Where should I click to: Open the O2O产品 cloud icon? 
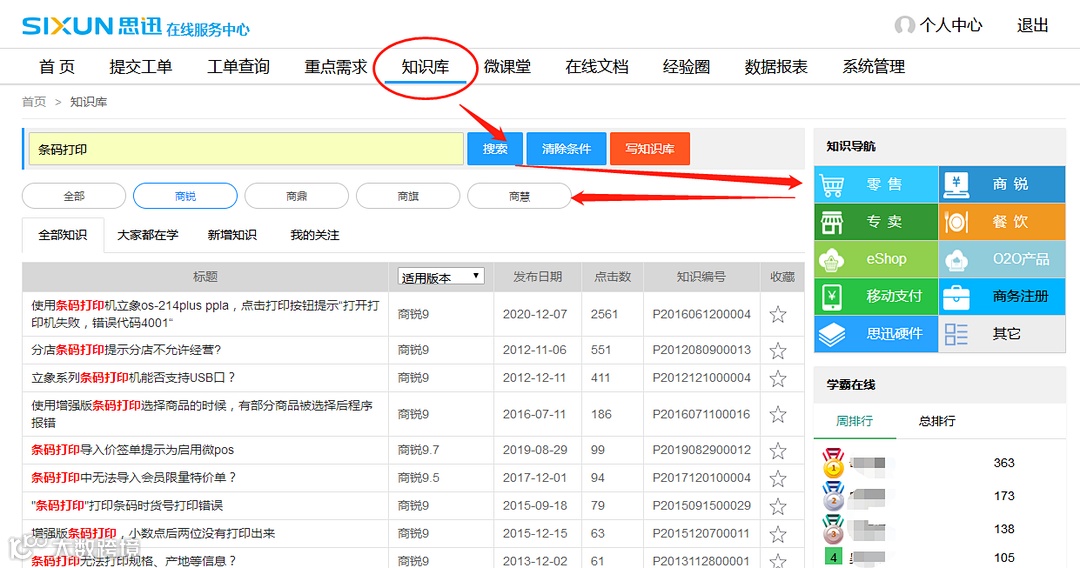[x=956, y=260]
